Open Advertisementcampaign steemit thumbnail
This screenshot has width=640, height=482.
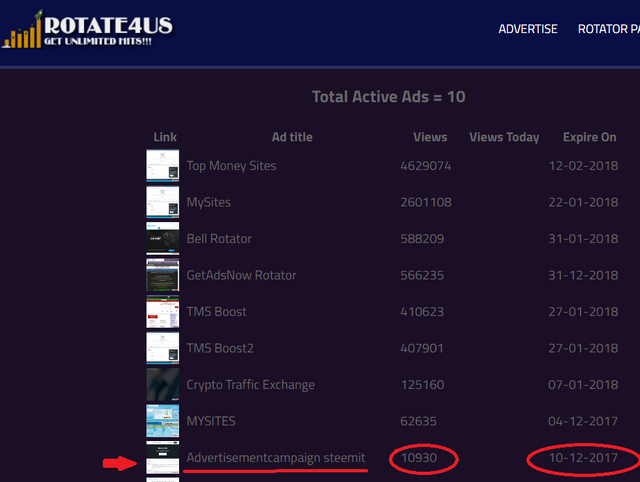coord(163,458)
